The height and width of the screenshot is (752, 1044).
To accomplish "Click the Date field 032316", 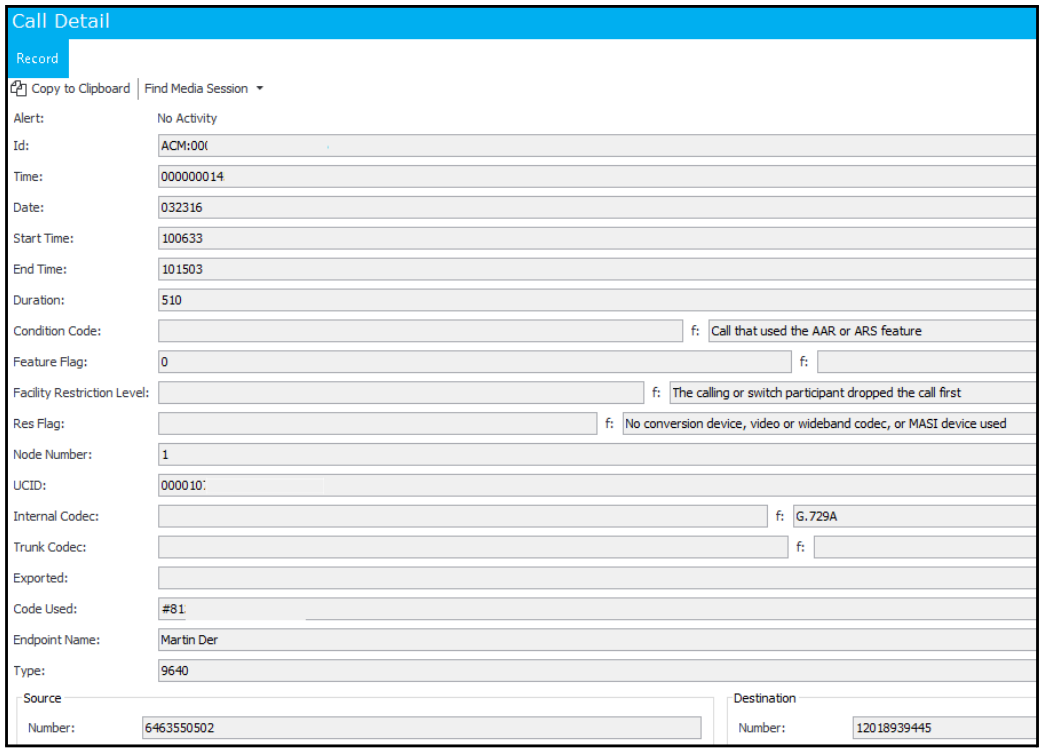I will (597, 208).
